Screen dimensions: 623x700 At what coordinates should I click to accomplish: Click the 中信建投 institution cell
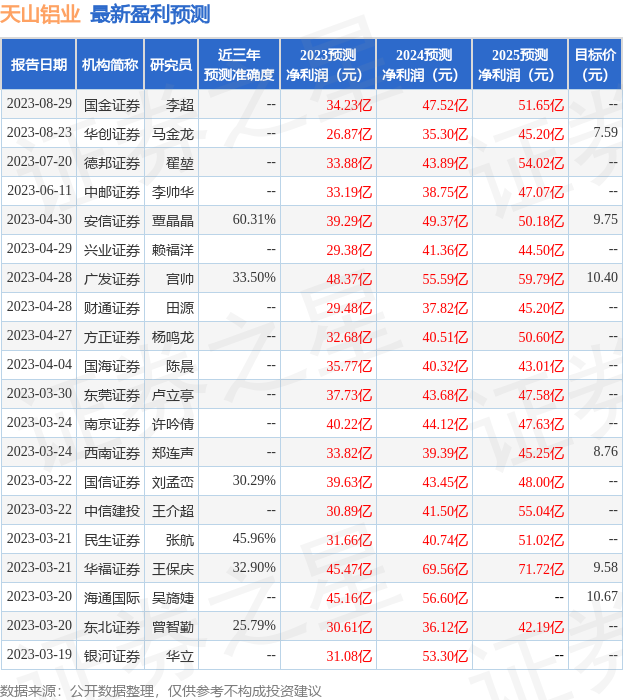(112, 511)
